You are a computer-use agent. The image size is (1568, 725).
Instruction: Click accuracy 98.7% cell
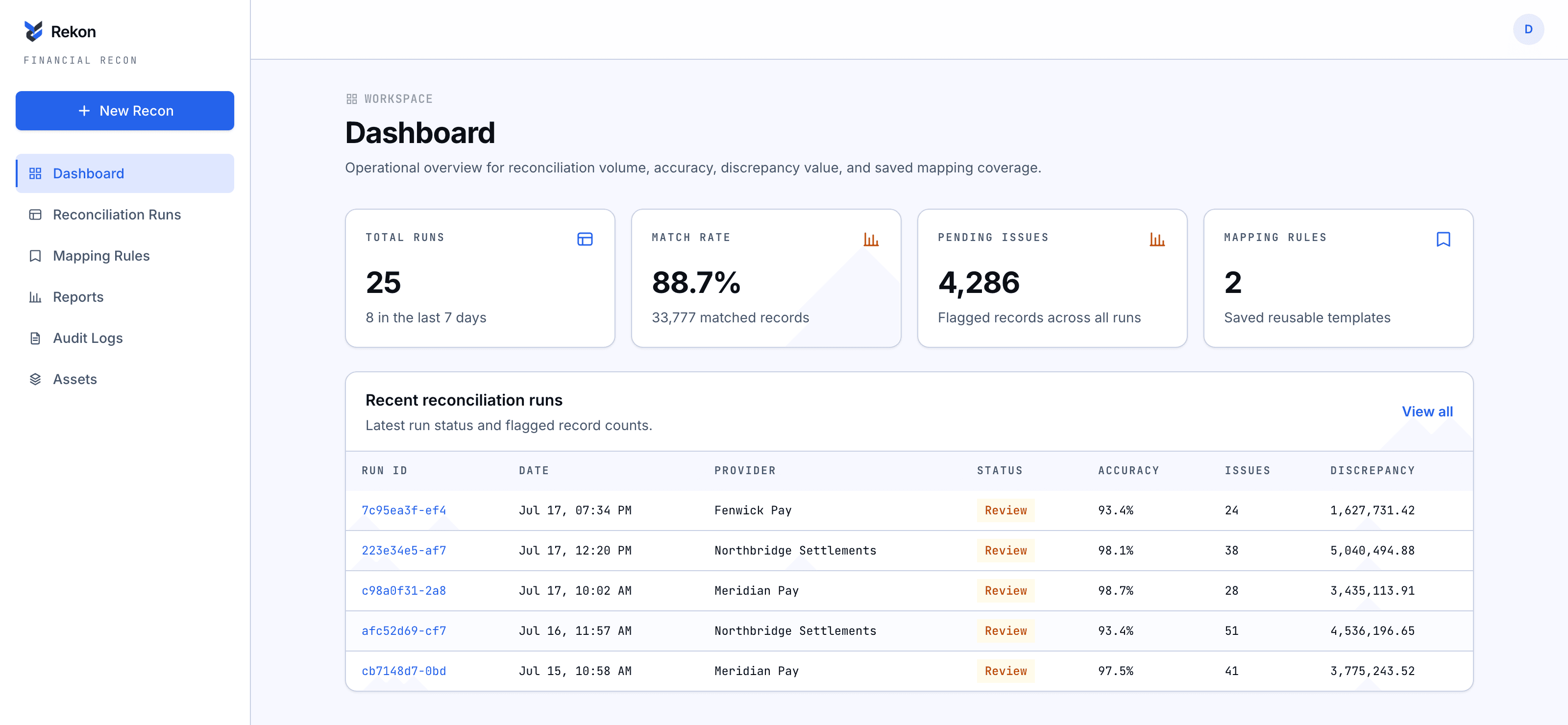1115,590
